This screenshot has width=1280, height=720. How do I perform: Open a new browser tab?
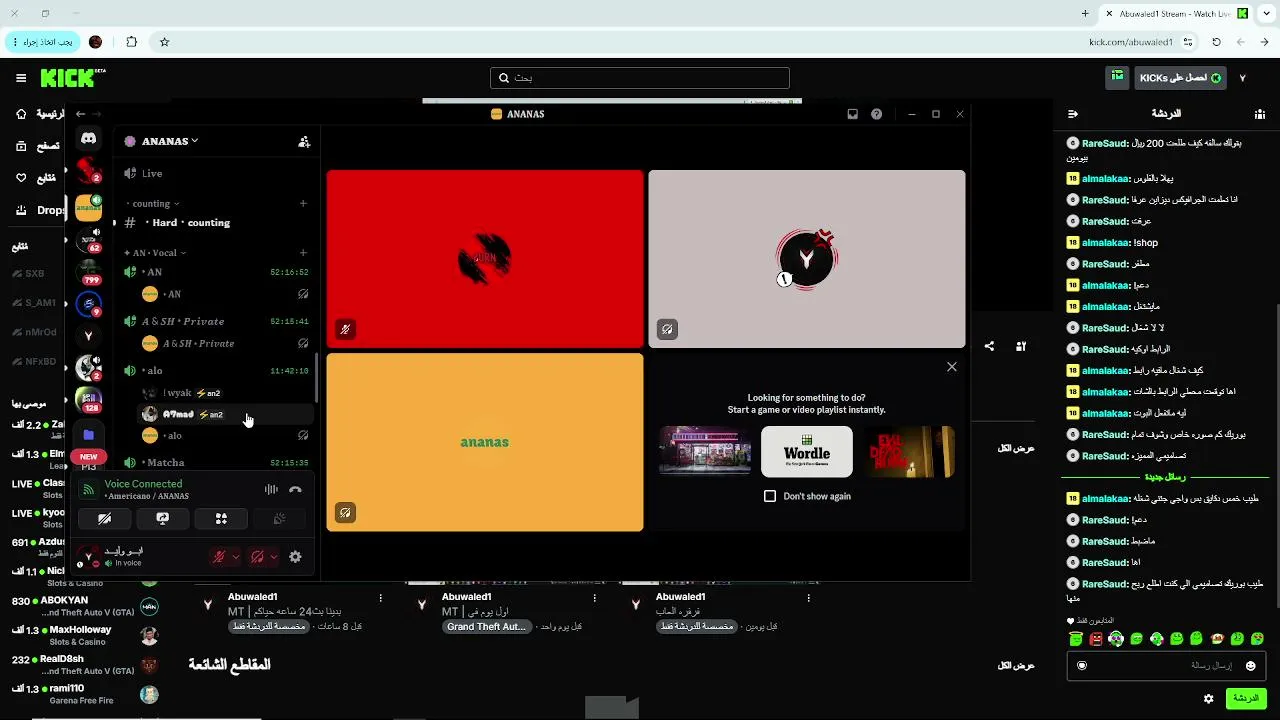tap(1085, 14)
